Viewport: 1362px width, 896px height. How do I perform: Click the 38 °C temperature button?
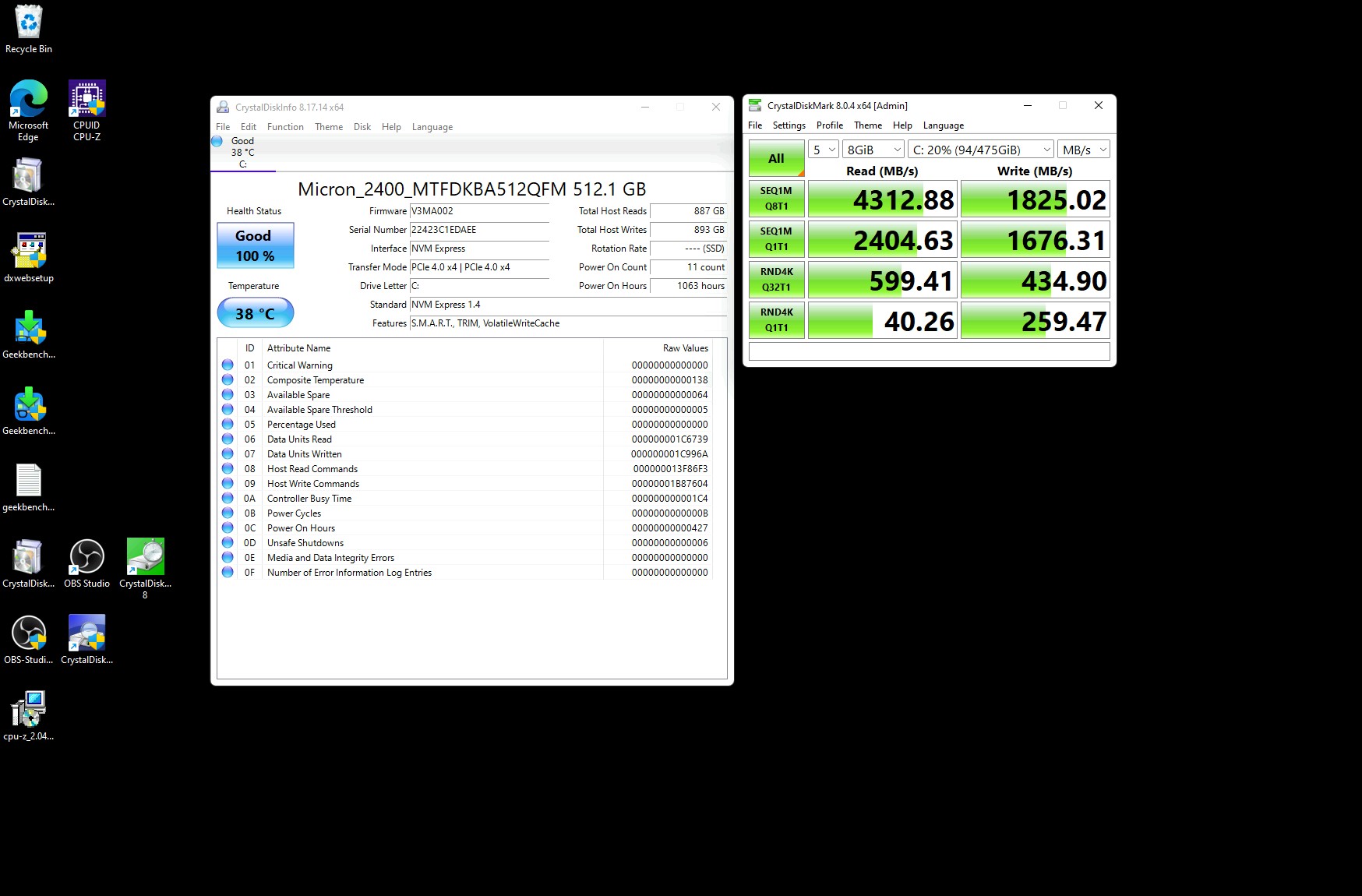coord(255,313)
